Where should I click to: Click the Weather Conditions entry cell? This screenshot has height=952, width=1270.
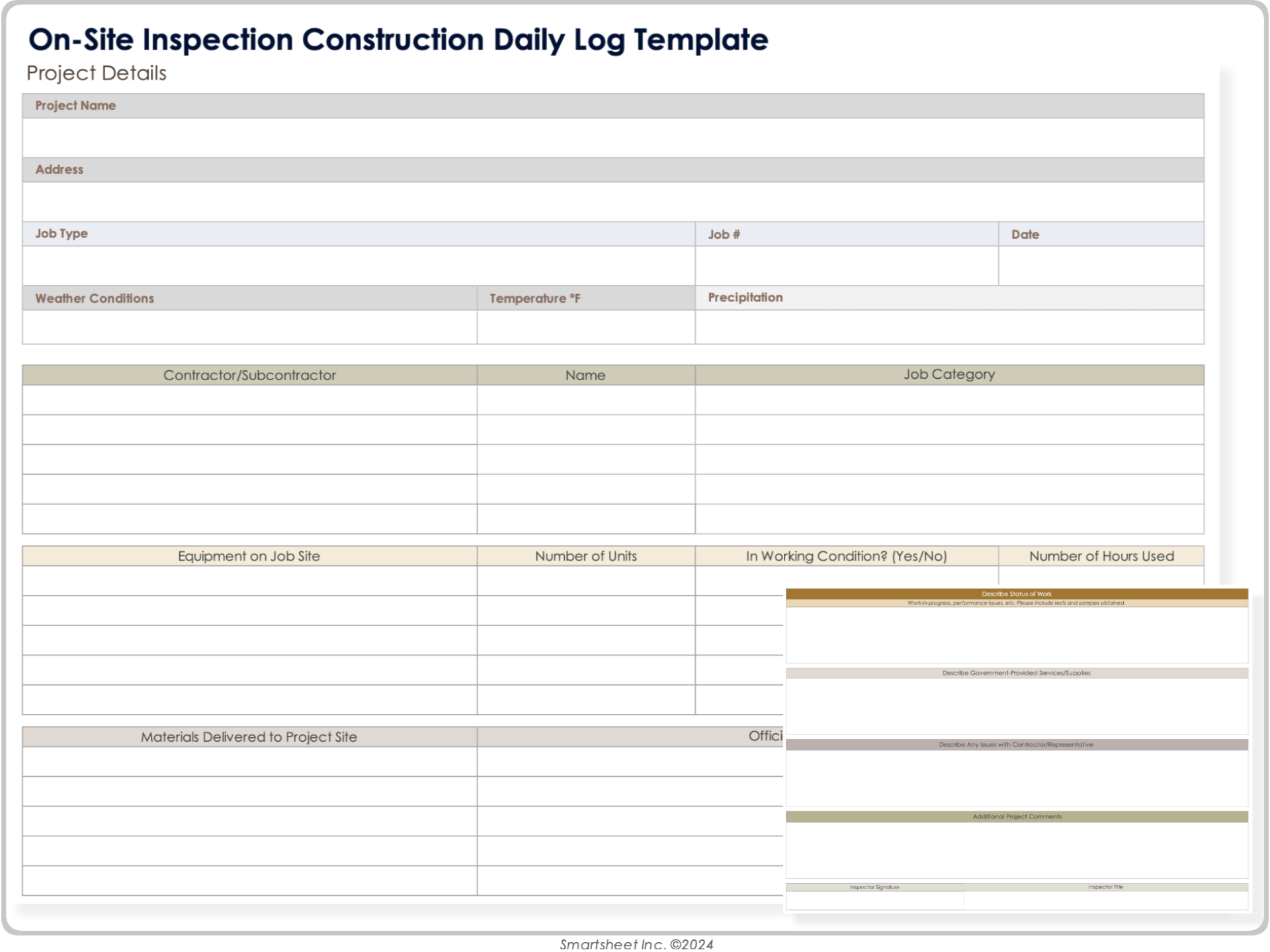point(249,327)
